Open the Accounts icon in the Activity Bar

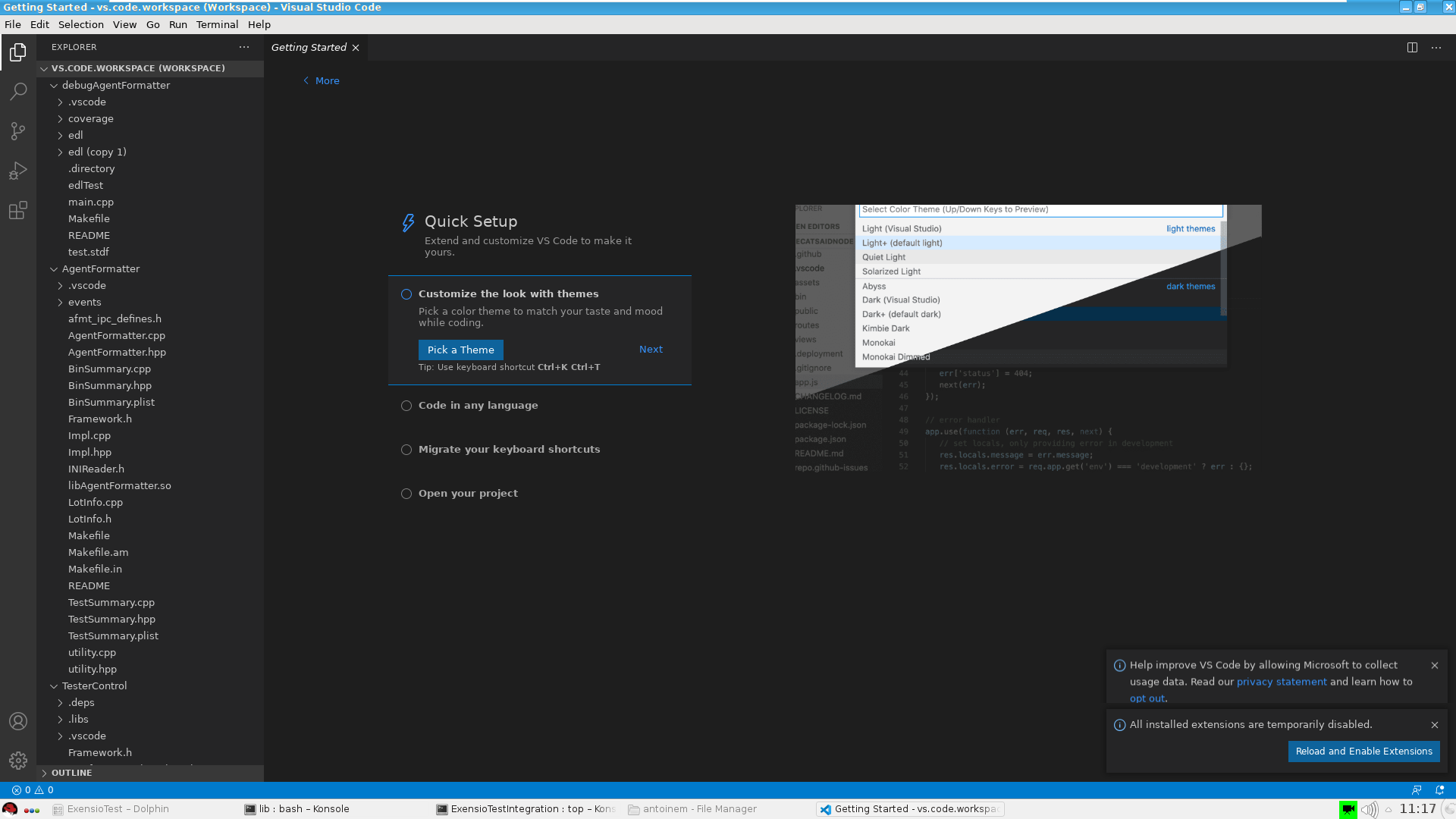18,721
